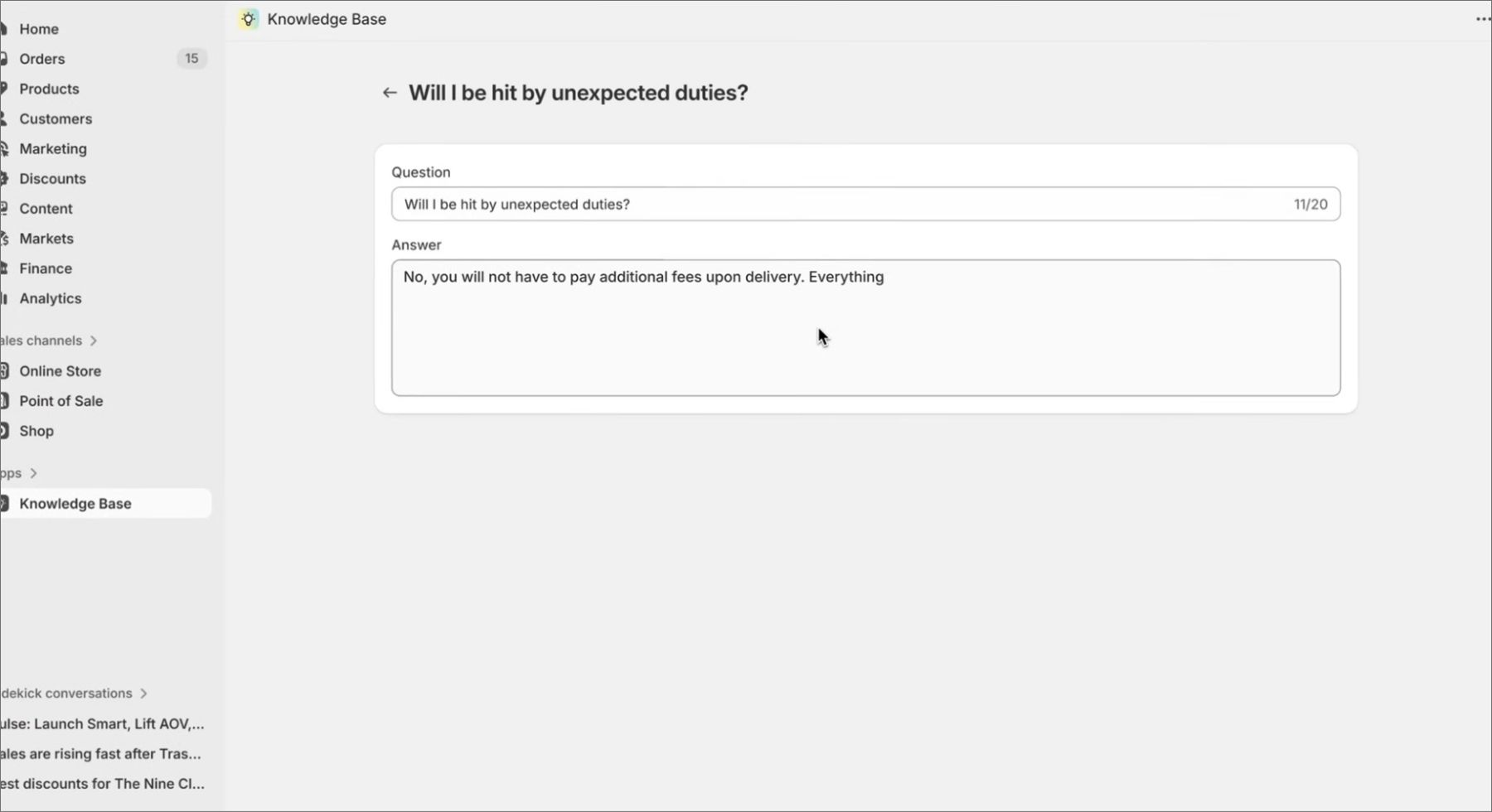Open the Analytics page

click(51, 298)
